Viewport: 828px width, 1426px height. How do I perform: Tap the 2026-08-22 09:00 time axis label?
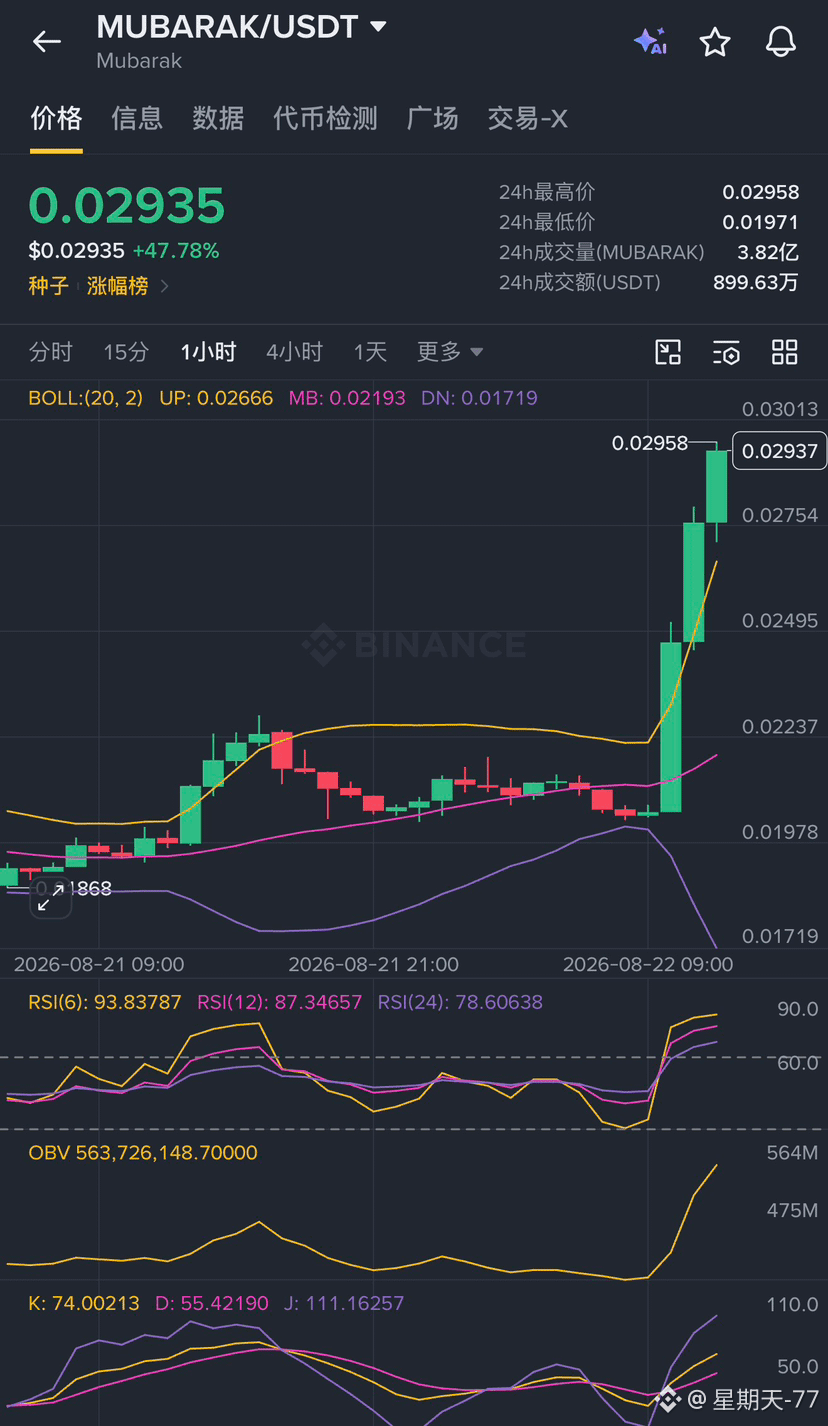pos(648,965)
